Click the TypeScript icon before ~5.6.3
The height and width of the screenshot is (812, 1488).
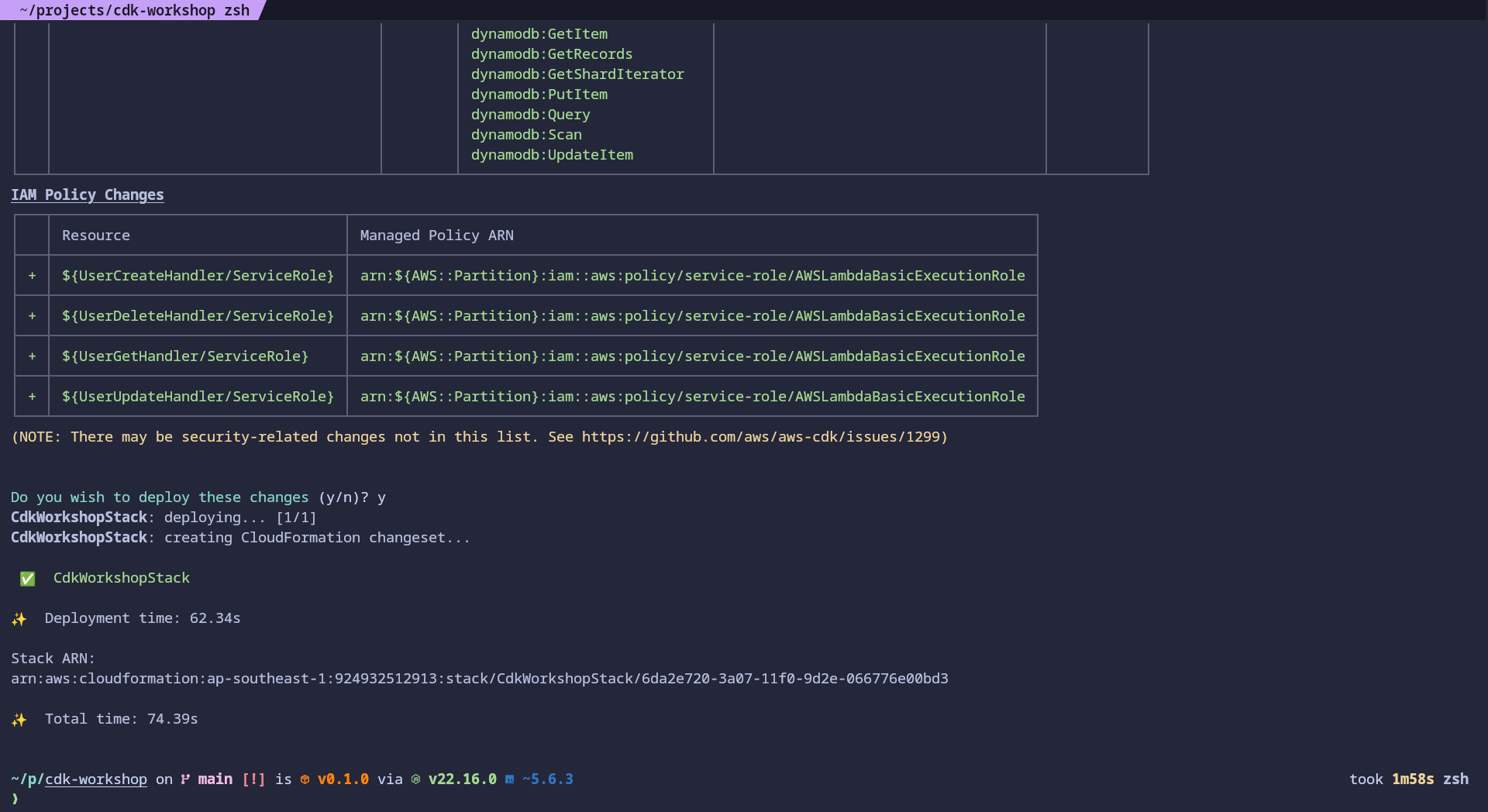pos(509,779)
